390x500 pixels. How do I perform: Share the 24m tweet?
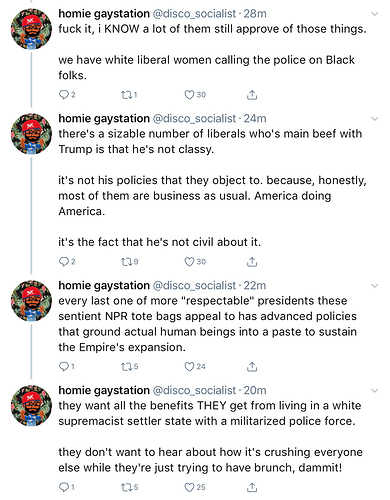tap(252, 262)
